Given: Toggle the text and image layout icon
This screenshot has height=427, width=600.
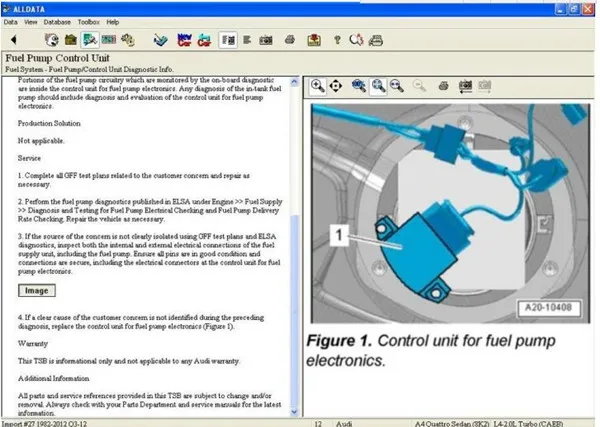Looking at the screenshot, I should point(228,40).
